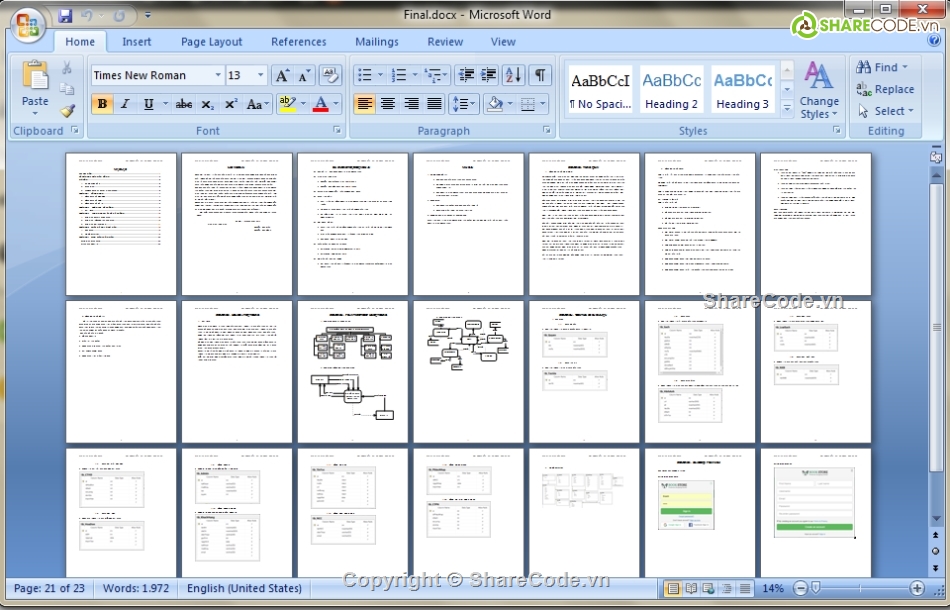This screenshot has width=950, height=610.
Task: Toggle bold formatting
Action: pyautogui.click(x=102, y=104)
